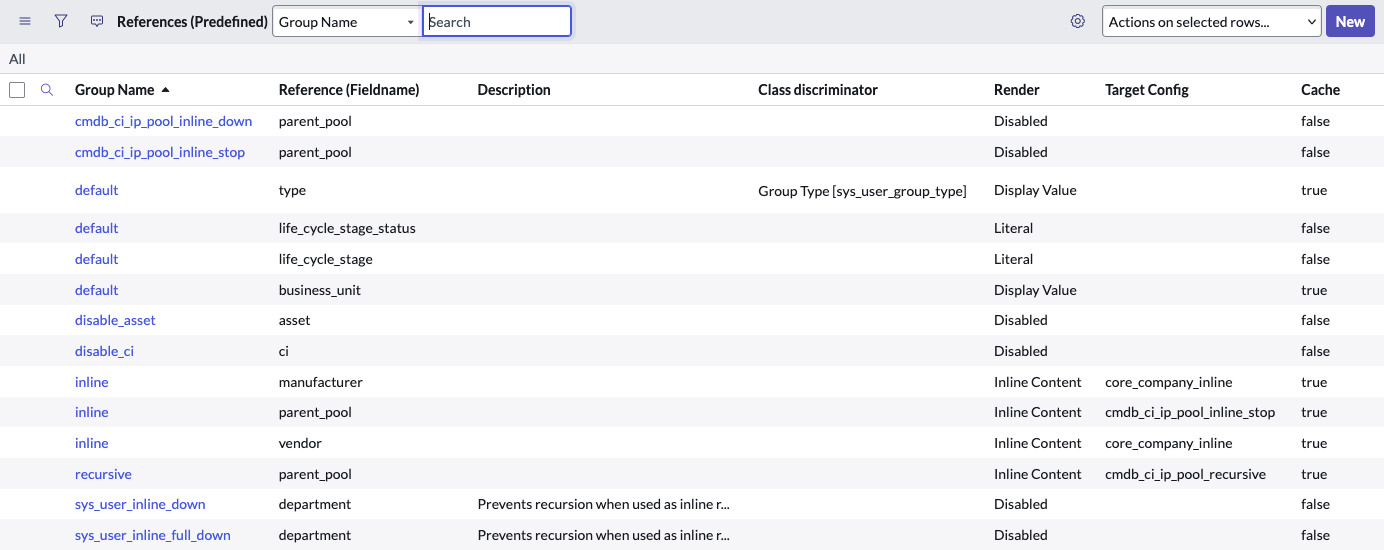Screen dimensions: 1384x550
Task: Open disable_ci group link
Action: [104, 351]
